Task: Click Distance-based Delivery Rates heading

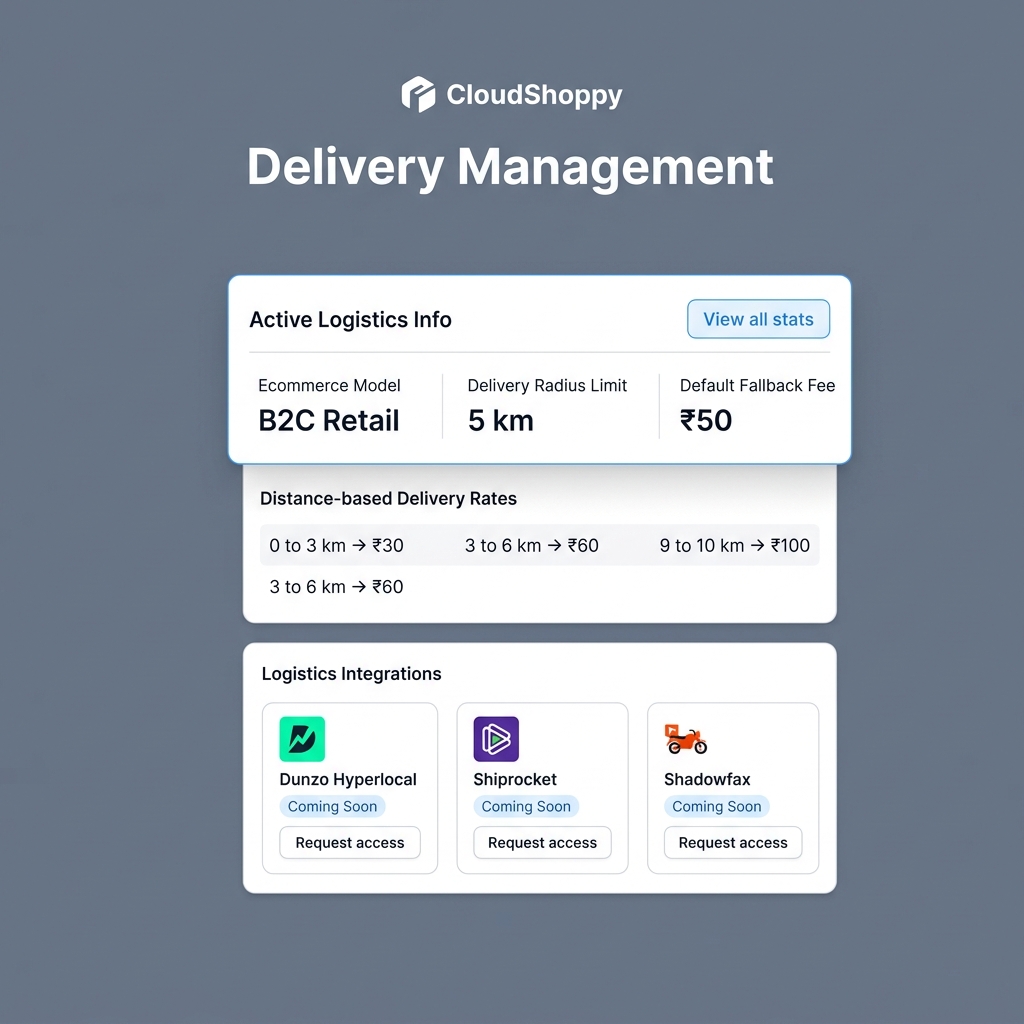Action: (388, 498)
